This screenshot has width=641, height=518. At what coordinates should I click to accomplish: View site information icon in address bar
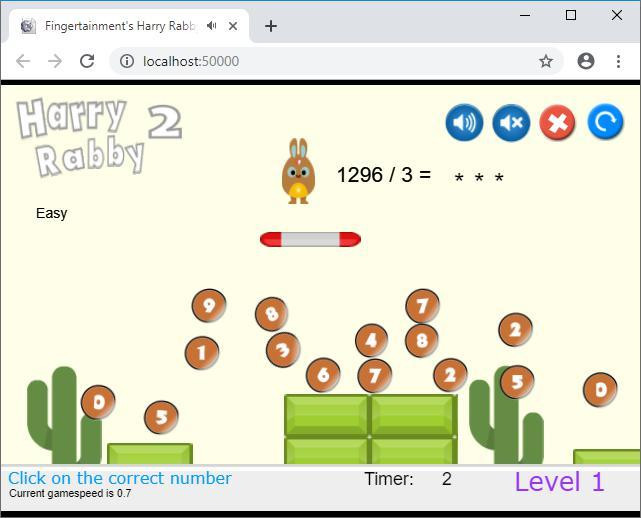pyautogui.click(x=127, y=61)
